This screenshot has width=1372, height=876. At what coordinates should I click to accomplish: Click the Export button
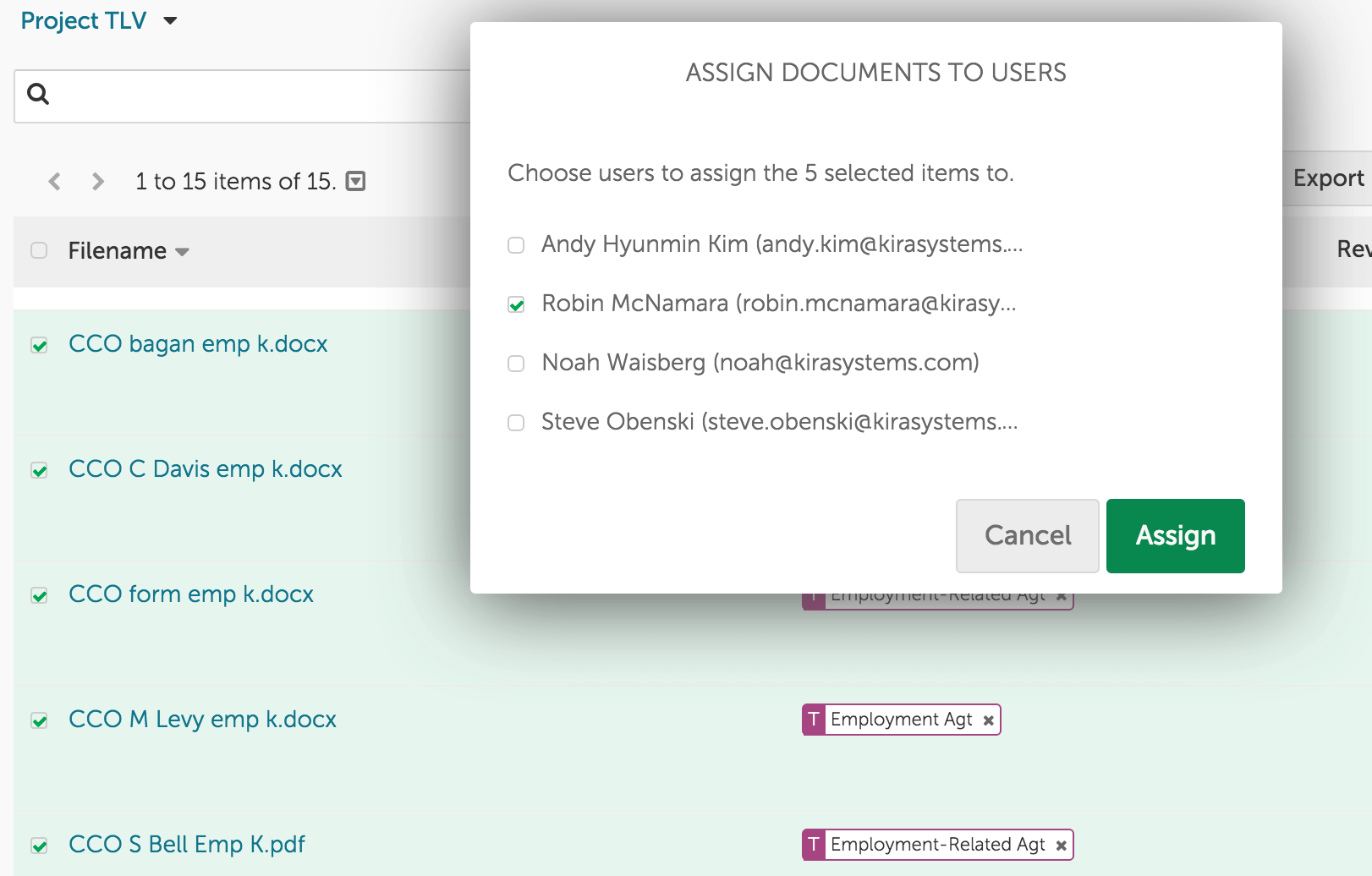1327,178
